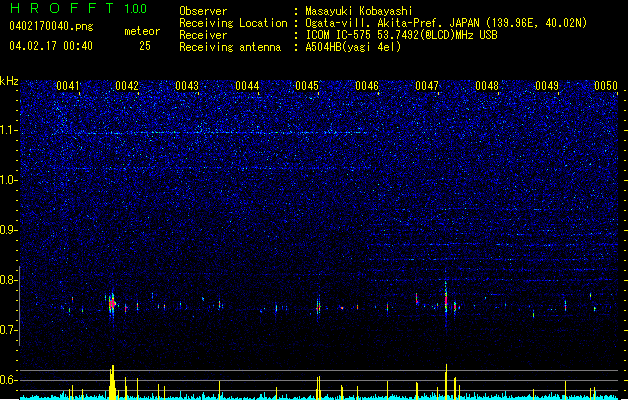Click the Ogata-vill. Akita-Pref. JAPAN location text
Image resolution: width=629 pixels, height=400 pixels.
pos(392,23)
